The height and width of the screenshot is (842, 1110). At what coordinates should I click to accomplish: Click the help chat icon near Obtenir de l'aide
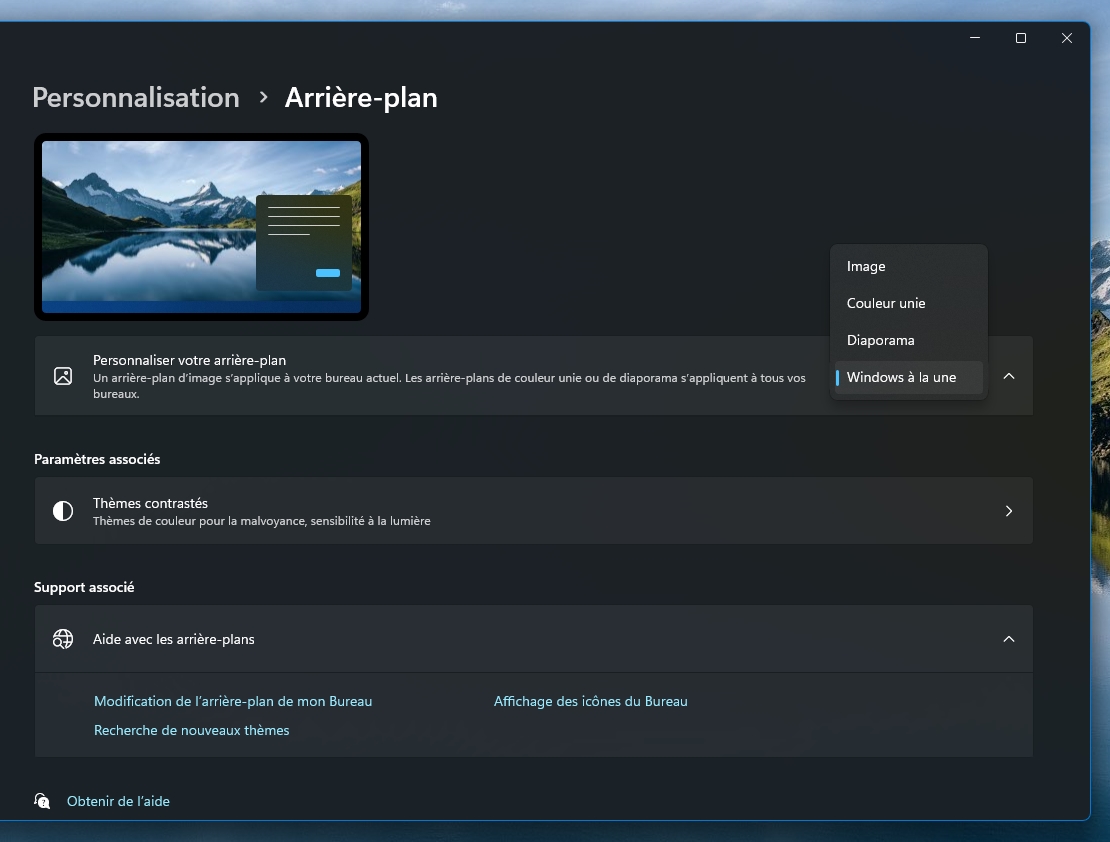[42, 801]
